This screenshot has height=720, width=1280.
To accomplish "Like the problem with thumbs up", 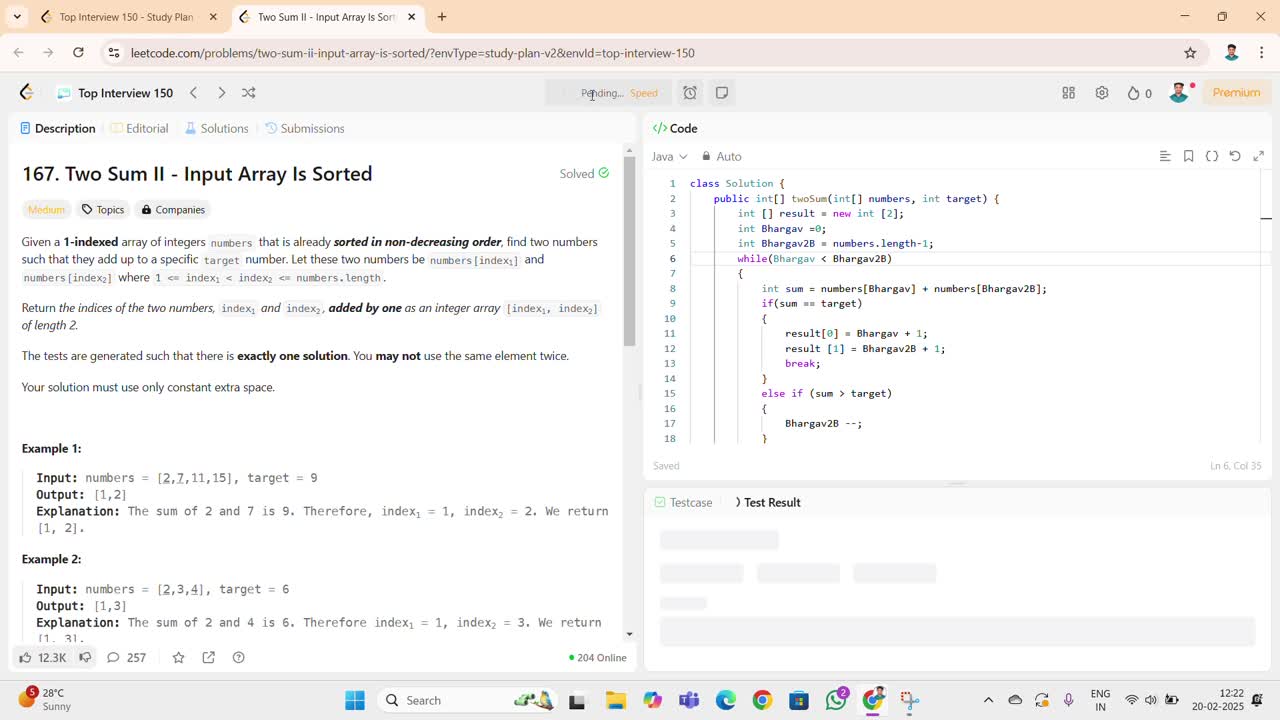I will coord(26,657).
